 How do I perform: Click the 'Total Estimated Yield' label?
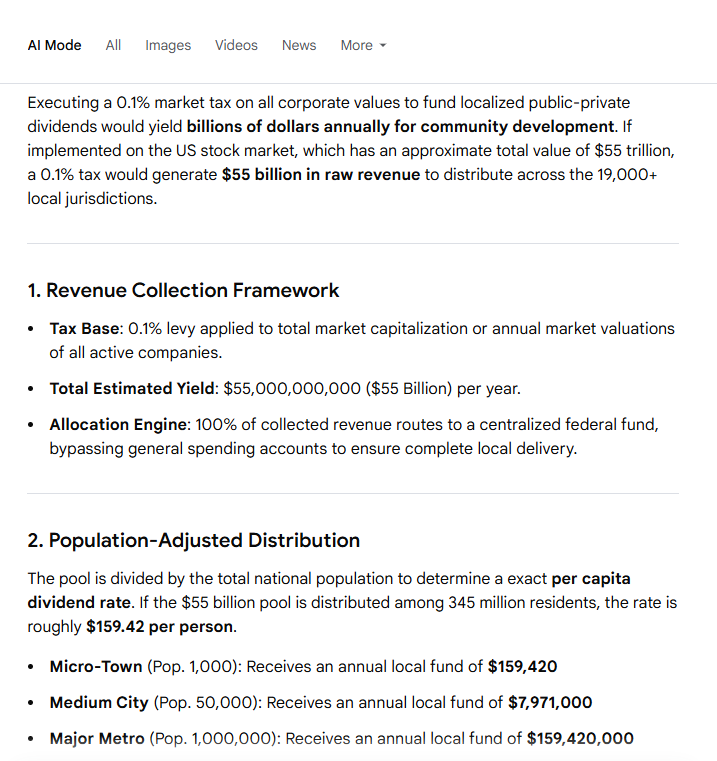(132, 389)
